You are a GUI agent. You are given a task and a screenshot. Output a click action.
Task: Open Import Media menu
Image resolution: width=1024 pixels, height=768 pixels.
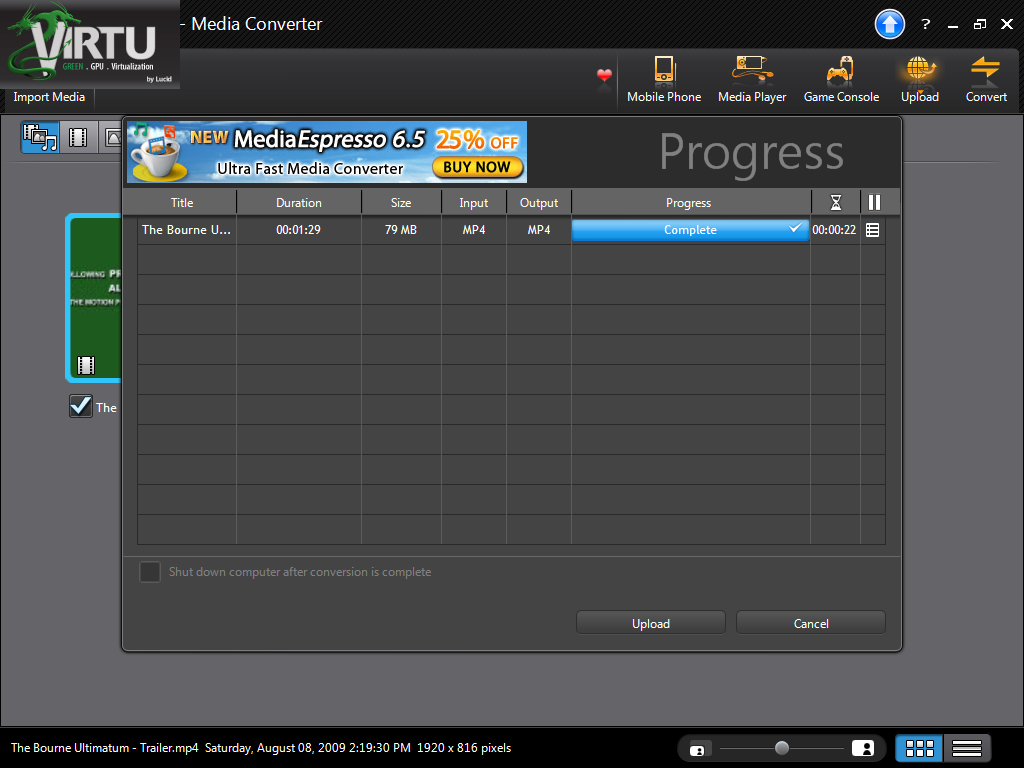click(x=49, y=97)
